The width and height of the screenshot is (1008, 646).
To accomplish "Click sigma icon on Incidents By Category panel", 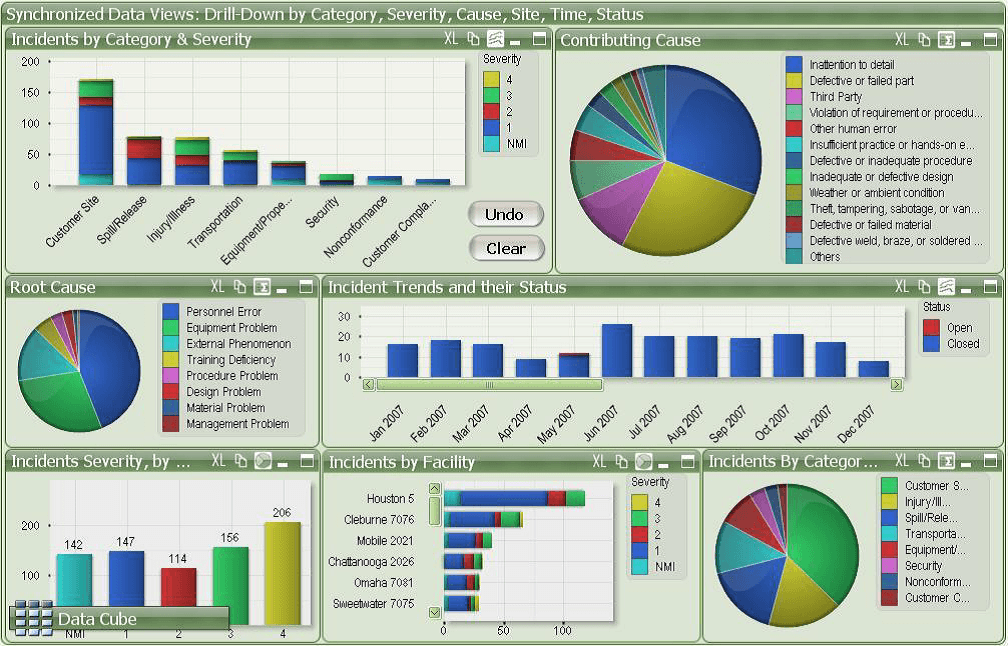I will pyautogui.click(x=946, y=462).
